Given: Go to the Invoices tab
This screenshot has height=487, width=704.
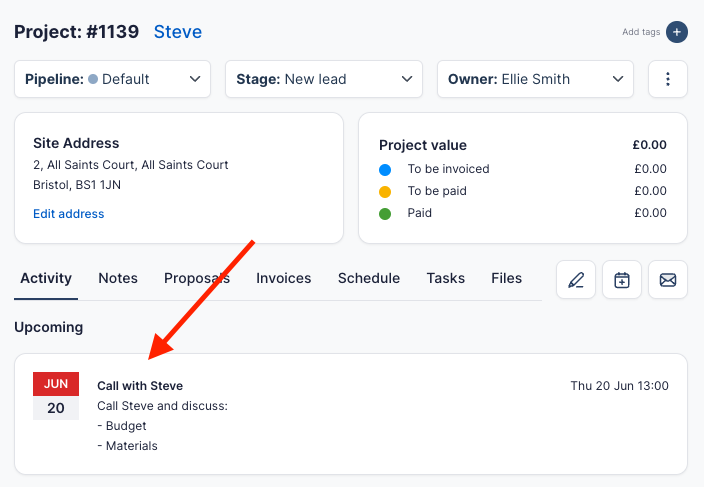Looking at the screenshot, I should 283,279.
